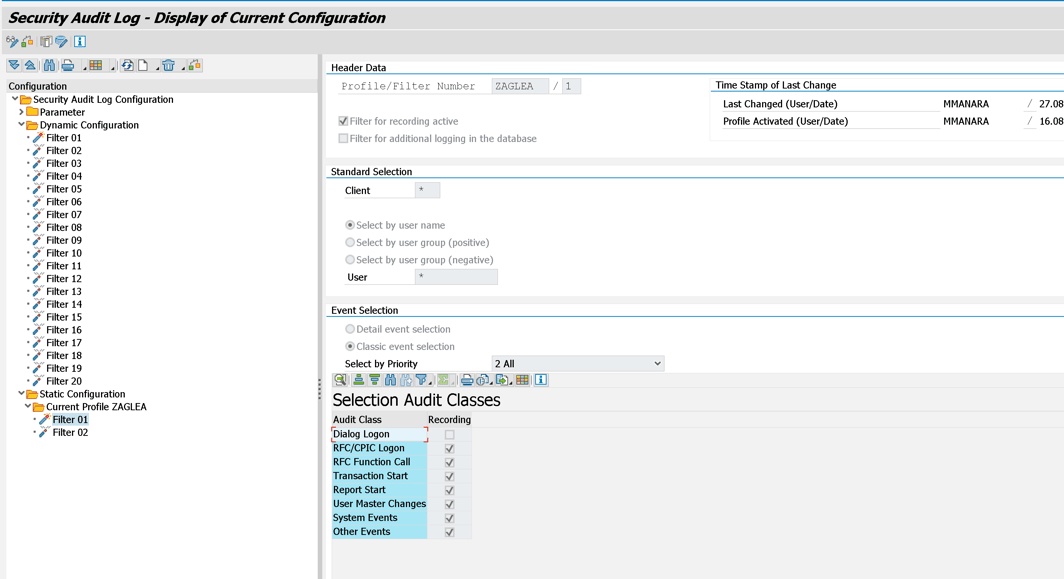Click the Sum icon above Selection Audit Classes
1064x579 pixels.
point(445,379)
